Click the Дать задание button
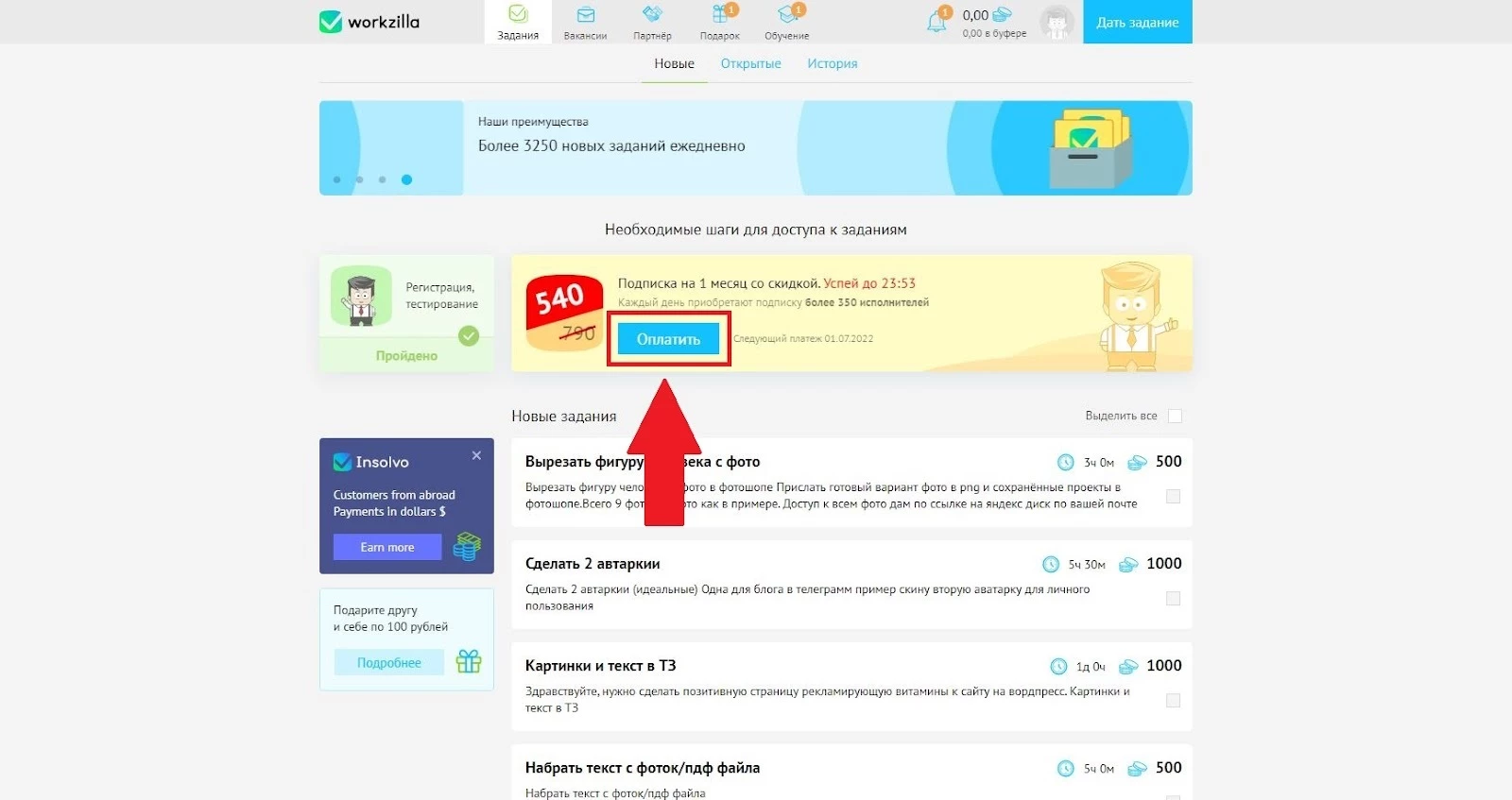The image size is (1512, 800). point(1138,22)
